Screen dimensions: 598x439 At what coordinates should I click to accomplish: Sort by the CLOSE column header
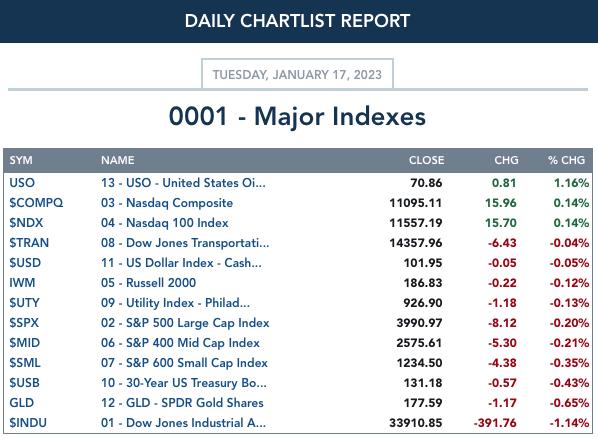(x=426, y=160)
